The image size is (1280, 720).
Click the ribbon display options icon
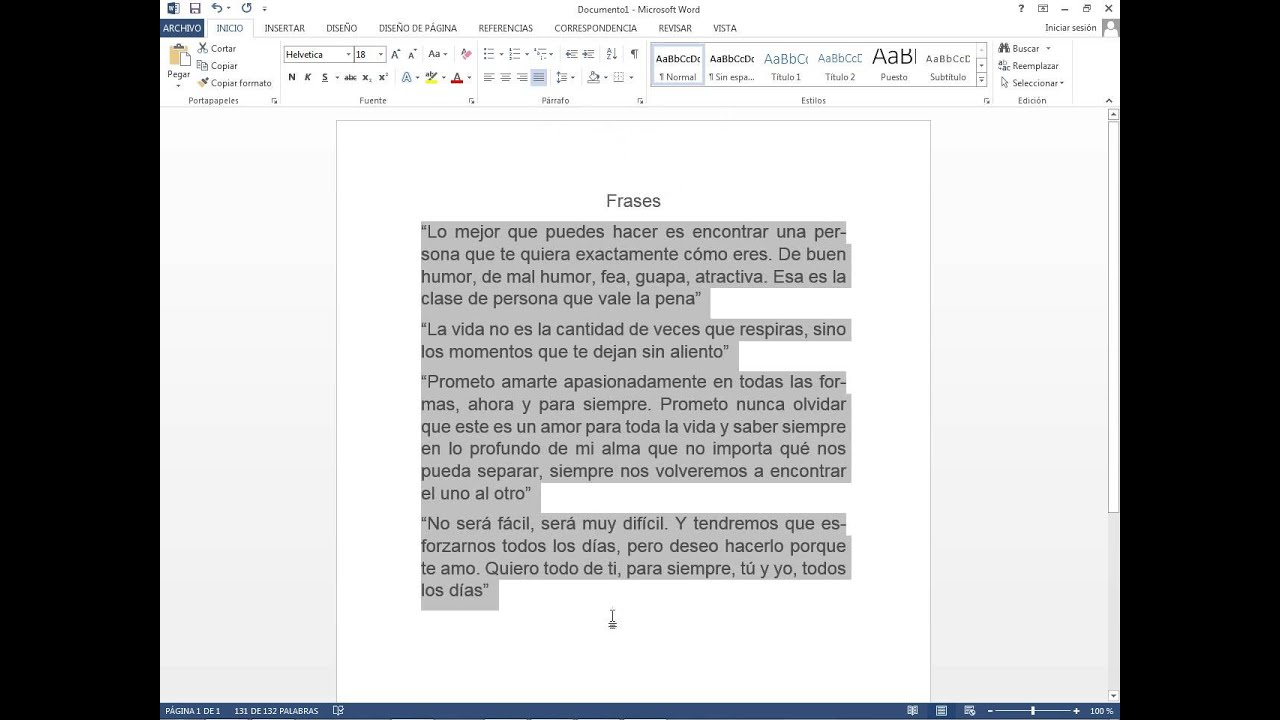(1043, 8)
